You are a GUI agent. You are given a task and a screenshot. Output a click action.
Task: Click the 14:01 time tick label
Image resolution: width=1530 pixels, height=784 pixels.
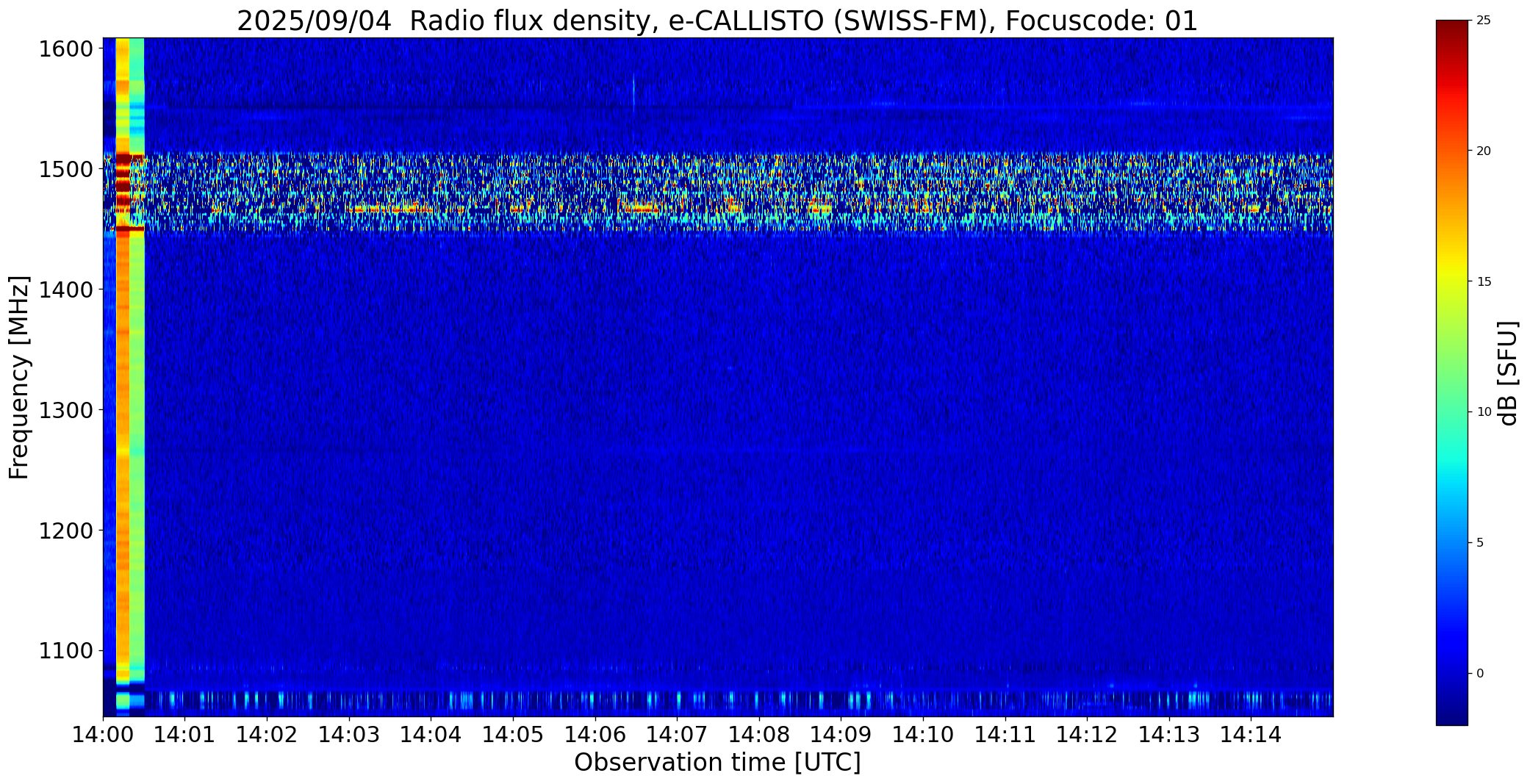tap(185, 734)
